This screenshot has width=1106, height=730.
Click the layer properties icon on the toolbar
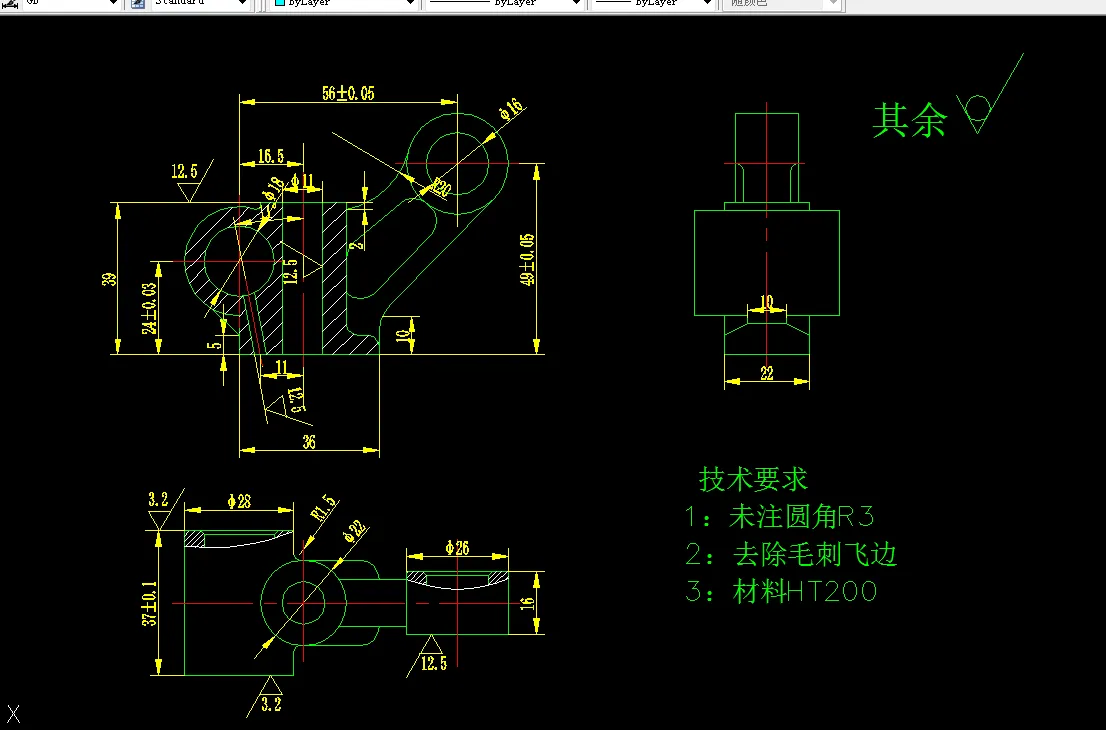click(x=8, y=4)
